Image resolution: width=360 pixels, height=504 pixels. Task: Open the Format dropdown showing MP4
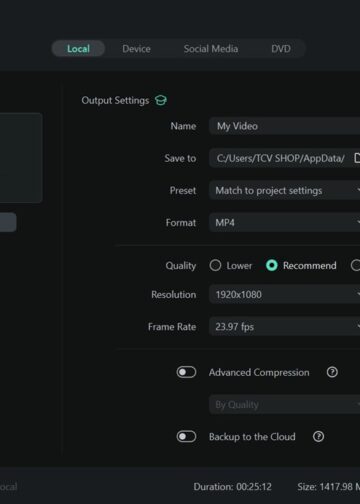[x=285, y=222]
